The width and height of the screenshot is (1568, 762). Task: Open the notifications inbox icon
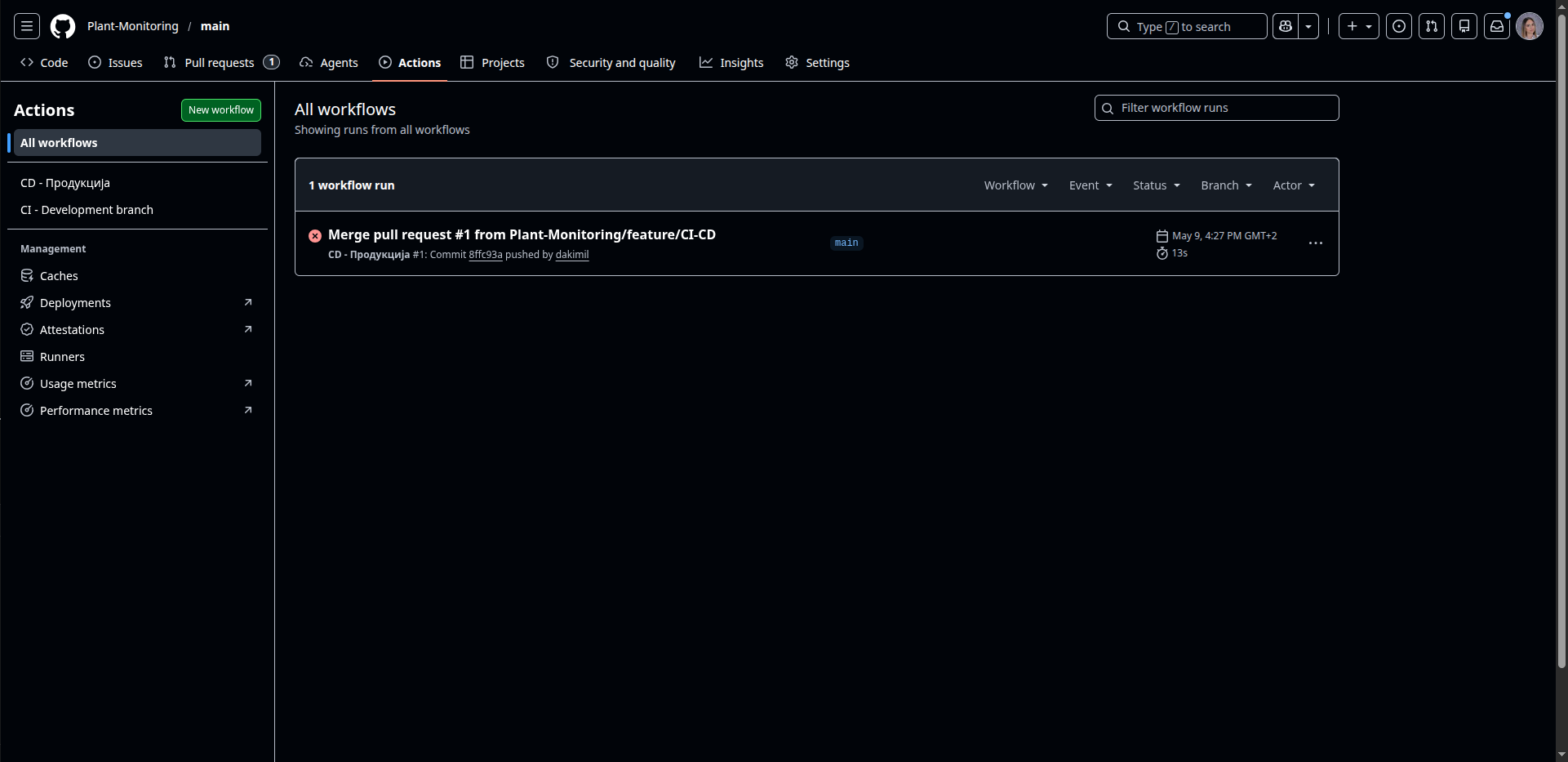(x=1497, y=26)
